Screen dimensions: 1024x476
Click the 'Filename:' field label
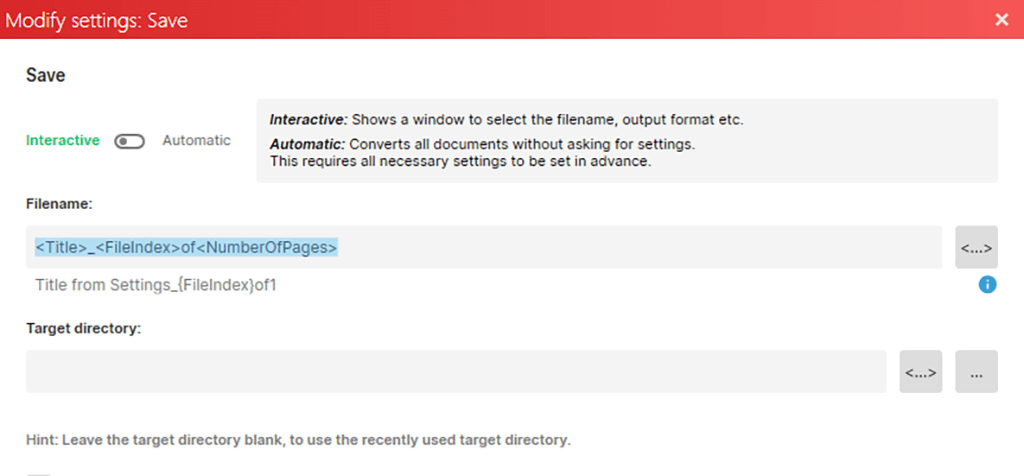[59, 203]
